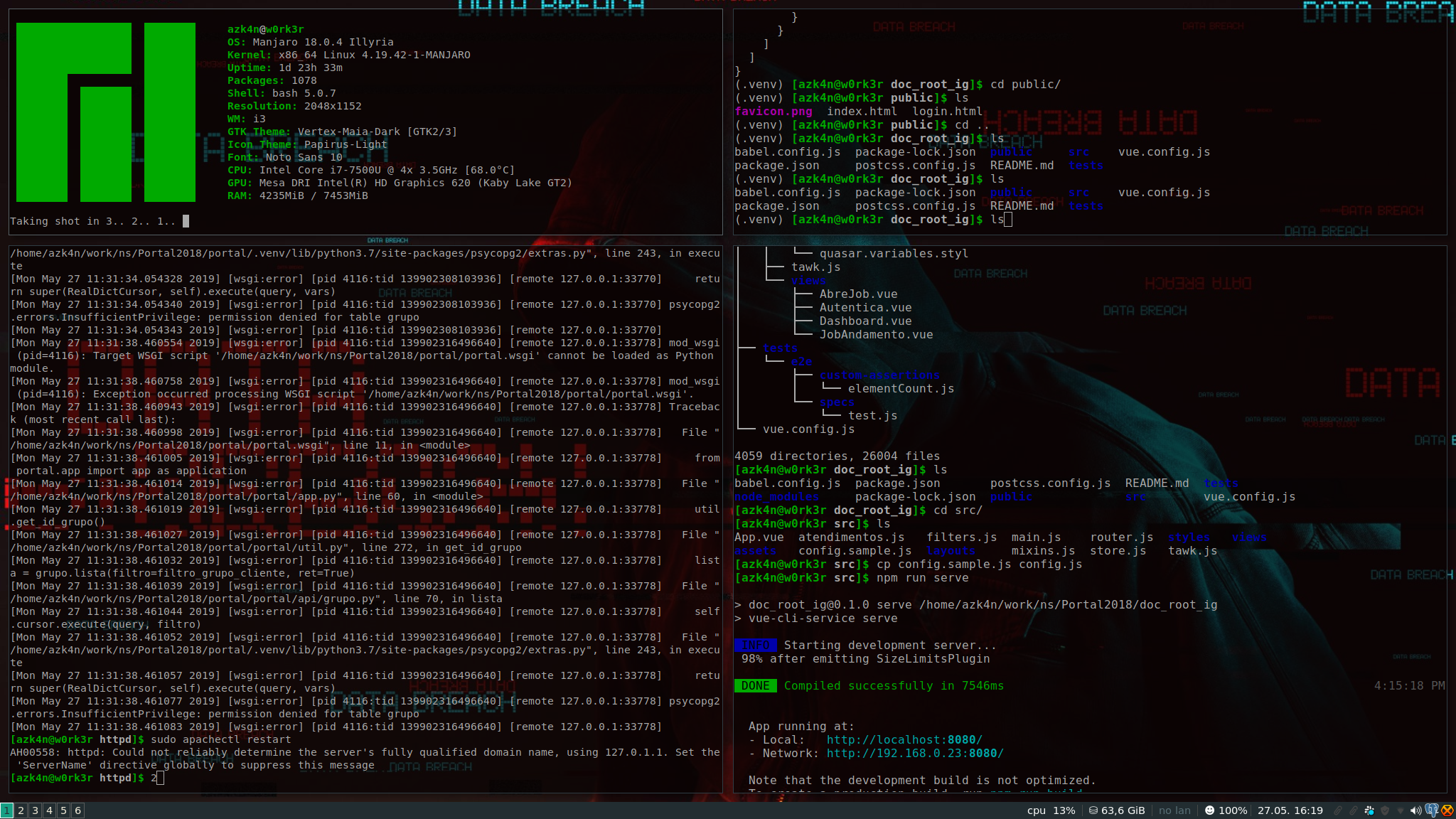Screen dimensions: 1456x819
Task: Click the first paperclip tray icon
Action: [1338, 810]
